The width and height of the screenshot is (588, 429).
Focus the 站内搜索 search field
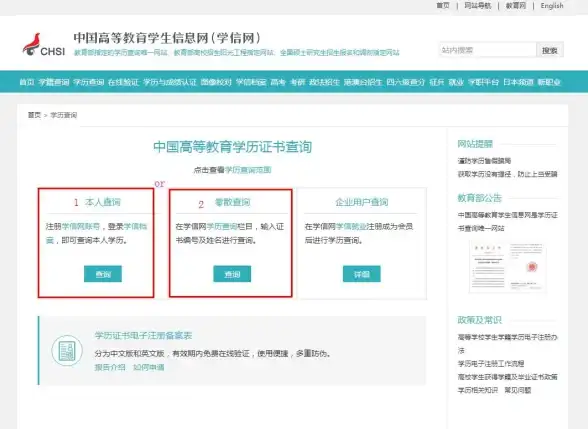(488, 50)
